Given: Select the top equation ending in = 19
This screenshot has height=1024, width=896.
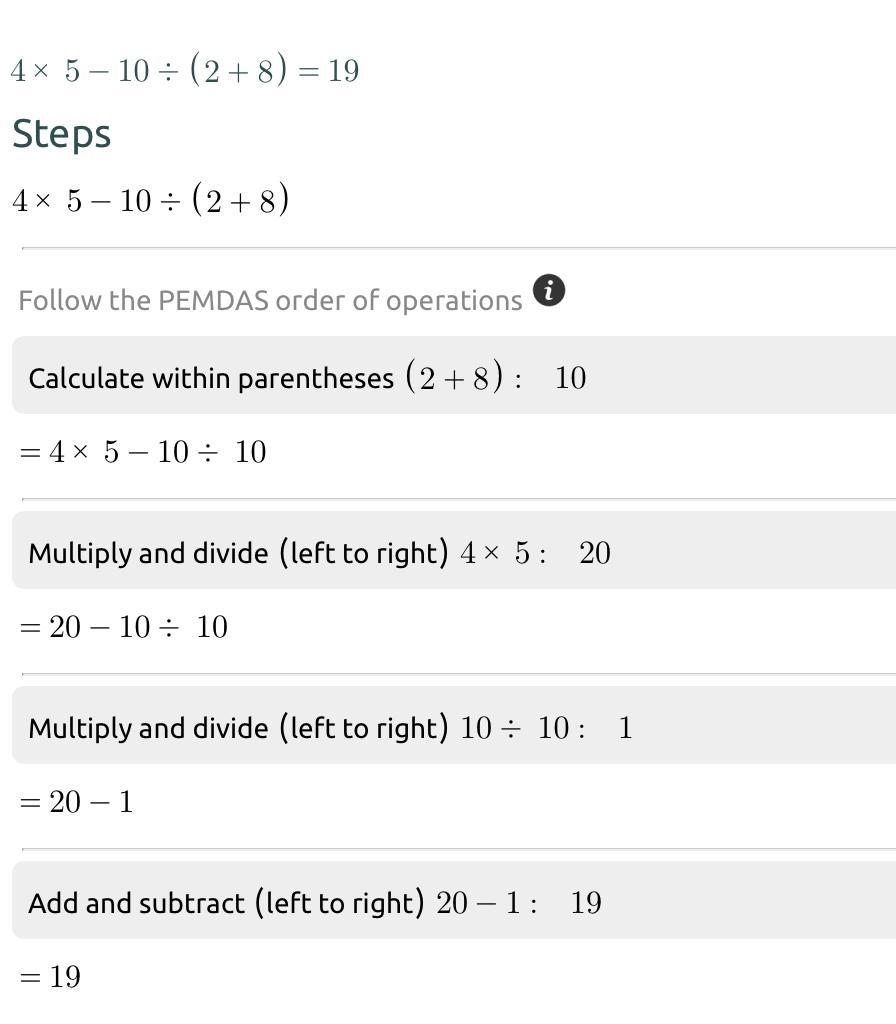Looking at the screenshot, I should click(185, 71).
